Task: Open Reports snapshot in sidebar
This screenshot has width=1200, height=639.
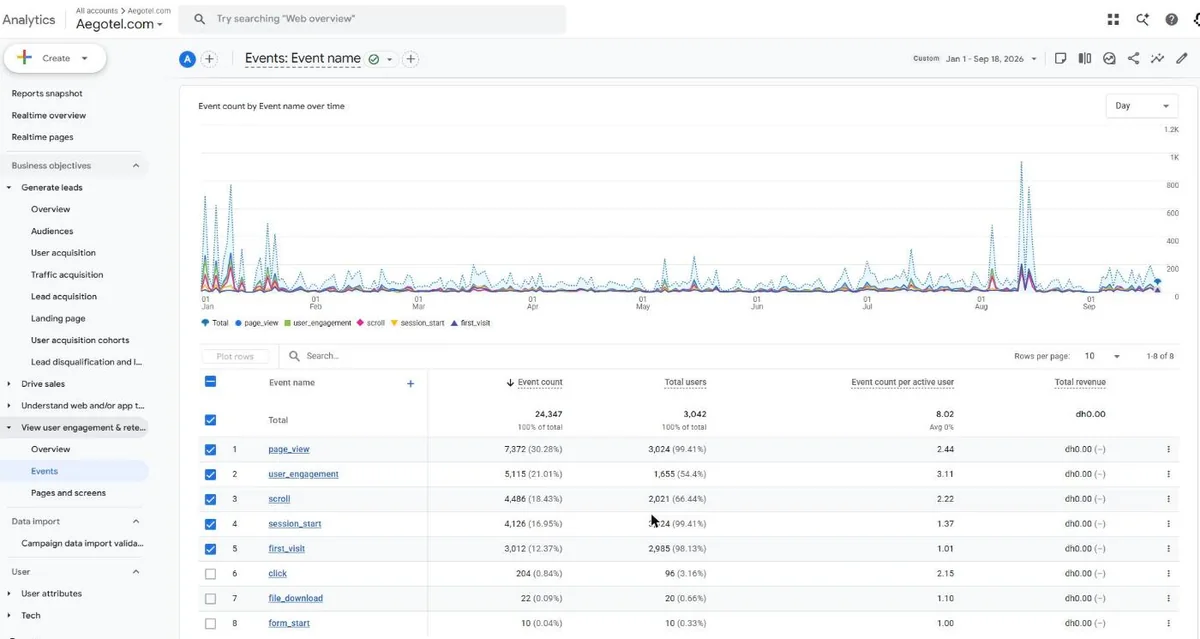Action: pyautogui.click(x=47, y=94)
